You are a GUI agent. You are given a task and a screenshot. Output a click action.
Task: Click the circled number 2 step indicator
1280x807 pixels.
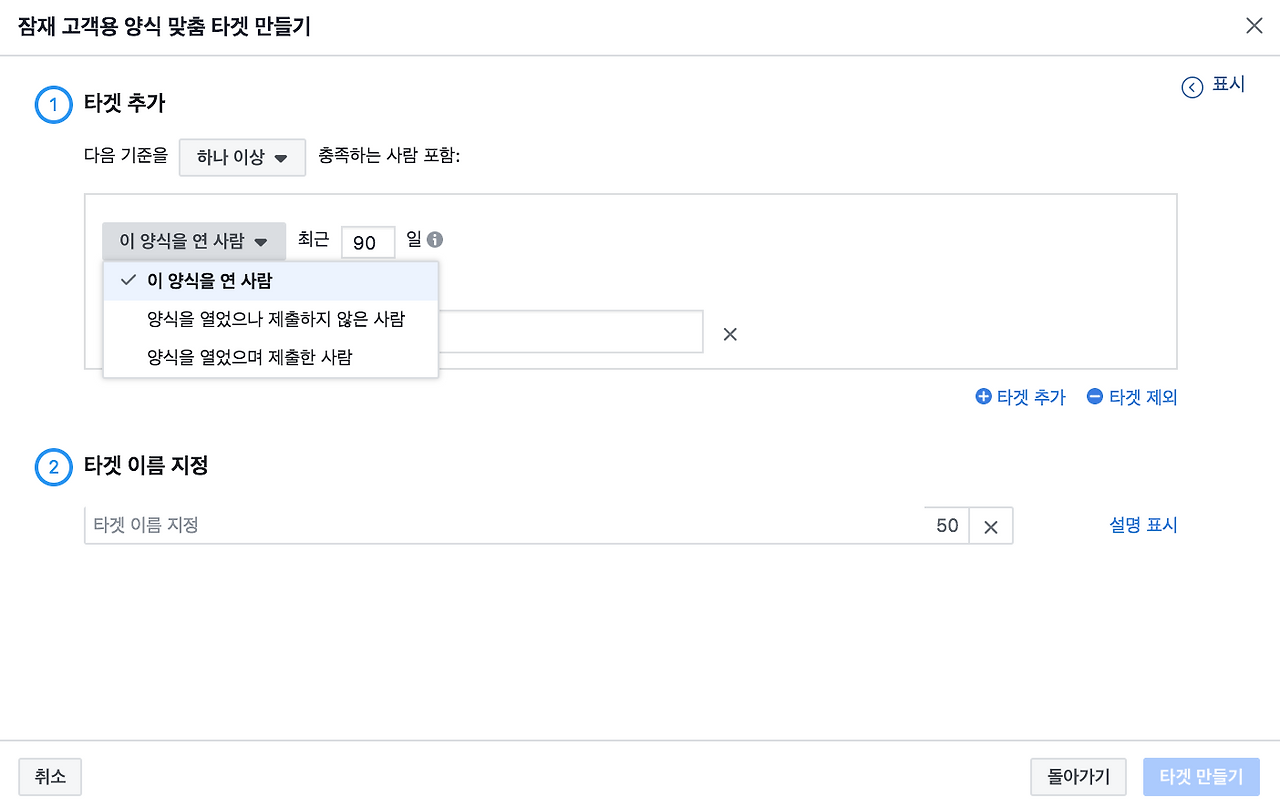(x=53, y=466)
